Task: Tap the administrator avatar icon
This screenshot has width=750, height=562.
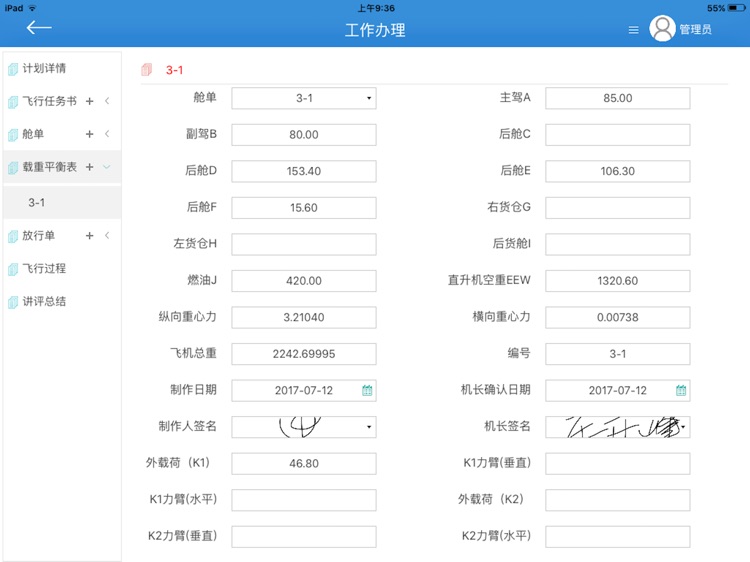Action: click(x=662, y=29)
